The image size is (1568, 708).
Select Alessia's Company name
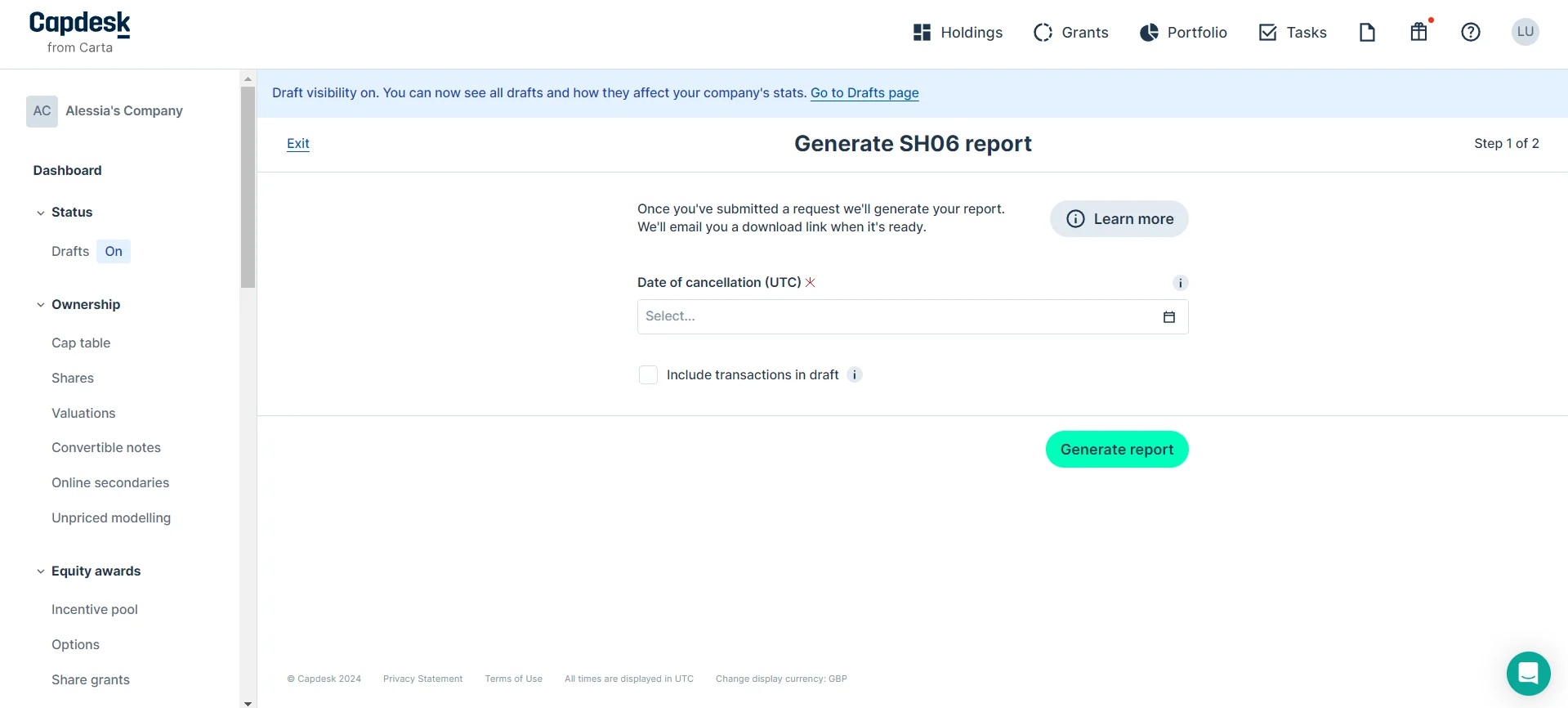tap(124, 111)
